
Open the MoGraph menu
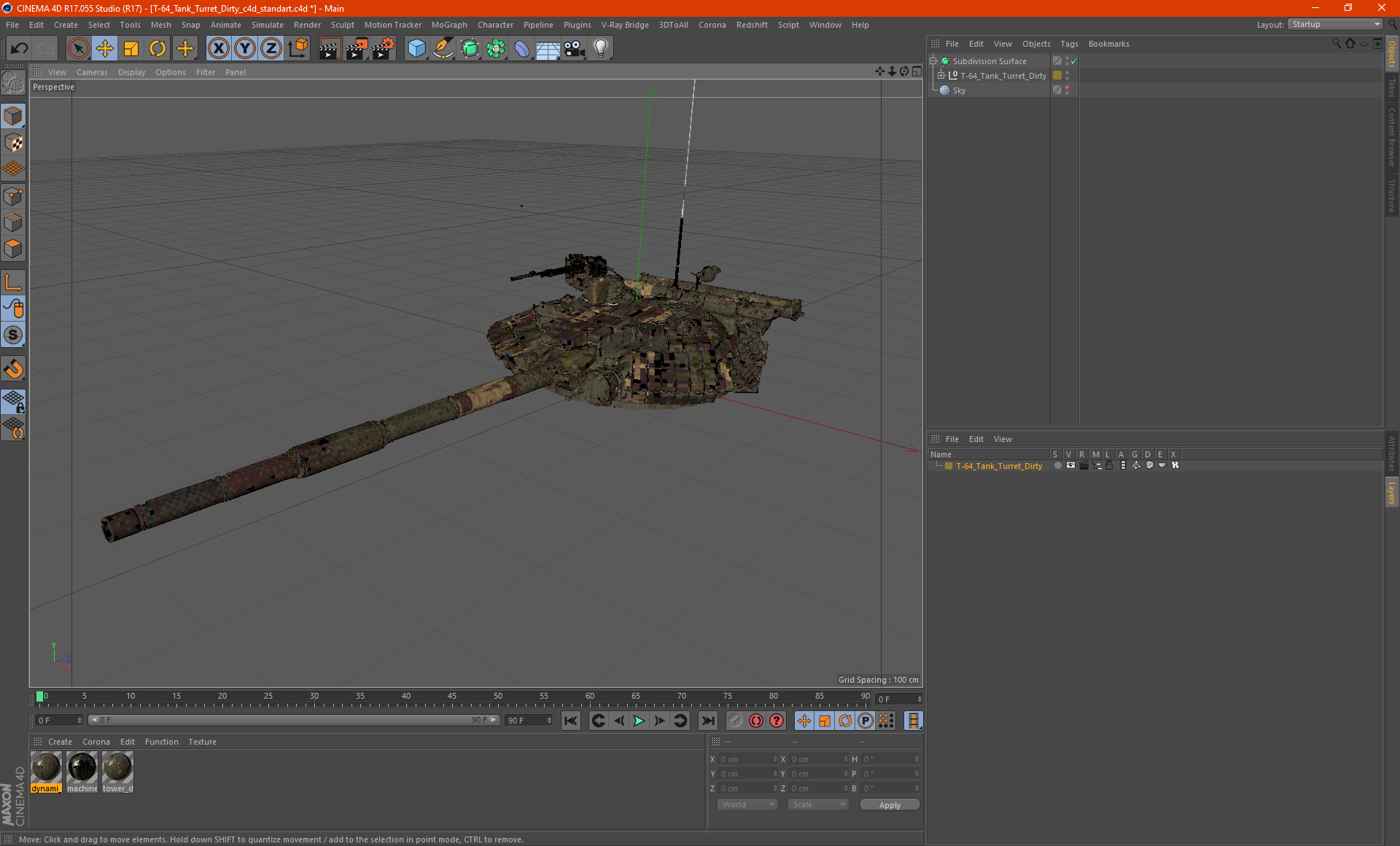tap(449, 25)
